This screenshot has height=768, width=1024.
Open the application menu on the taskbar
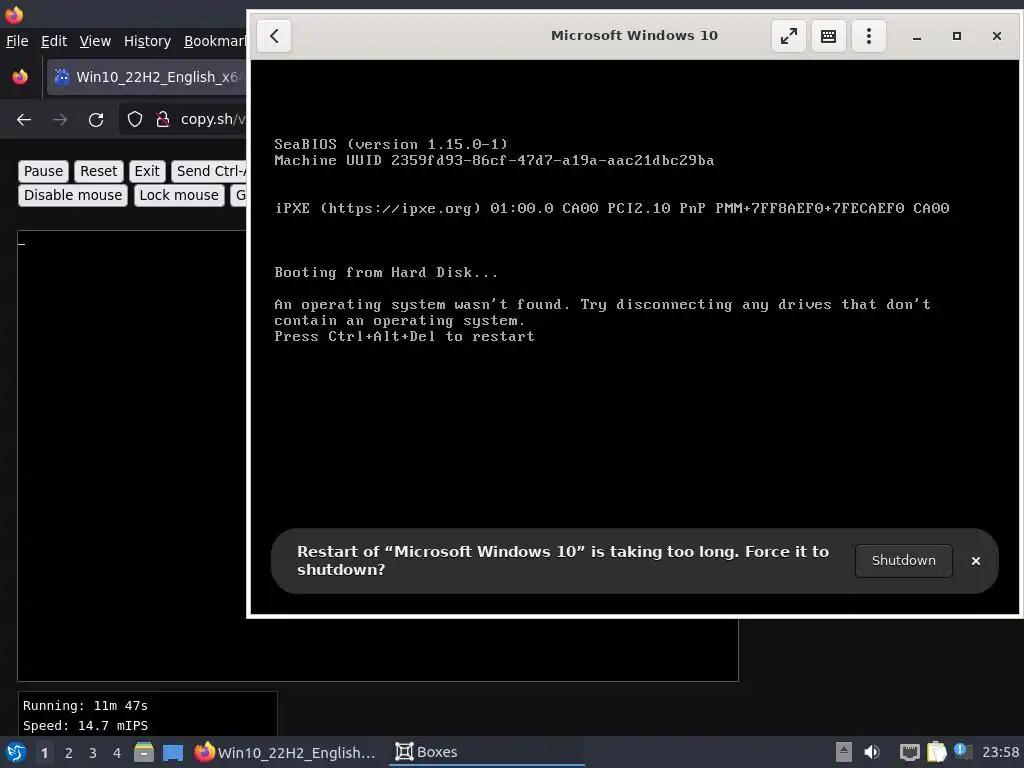[16, 752]
